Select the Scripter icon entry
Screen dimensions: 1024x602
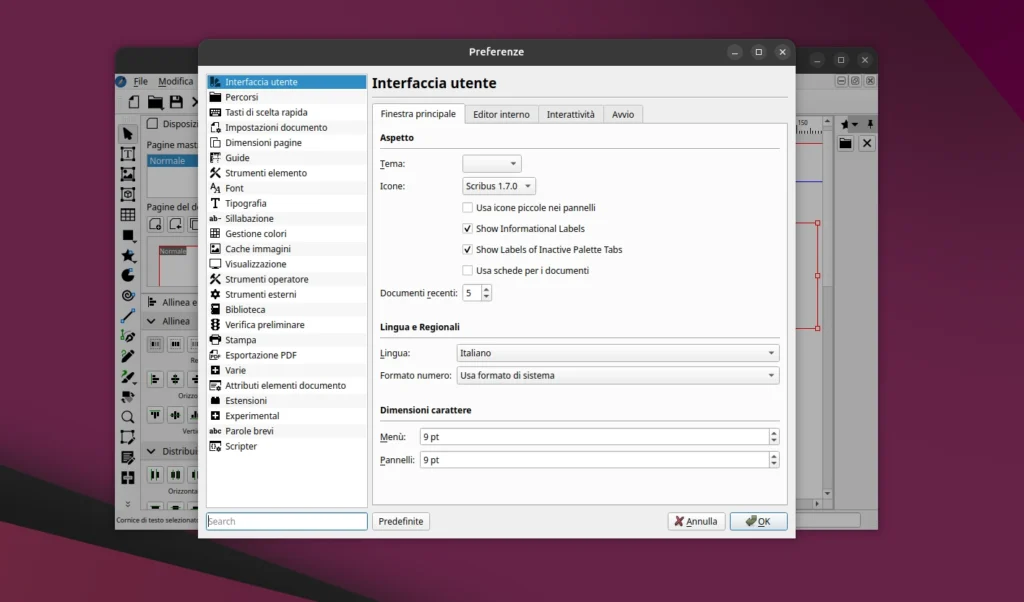(215, 446)
